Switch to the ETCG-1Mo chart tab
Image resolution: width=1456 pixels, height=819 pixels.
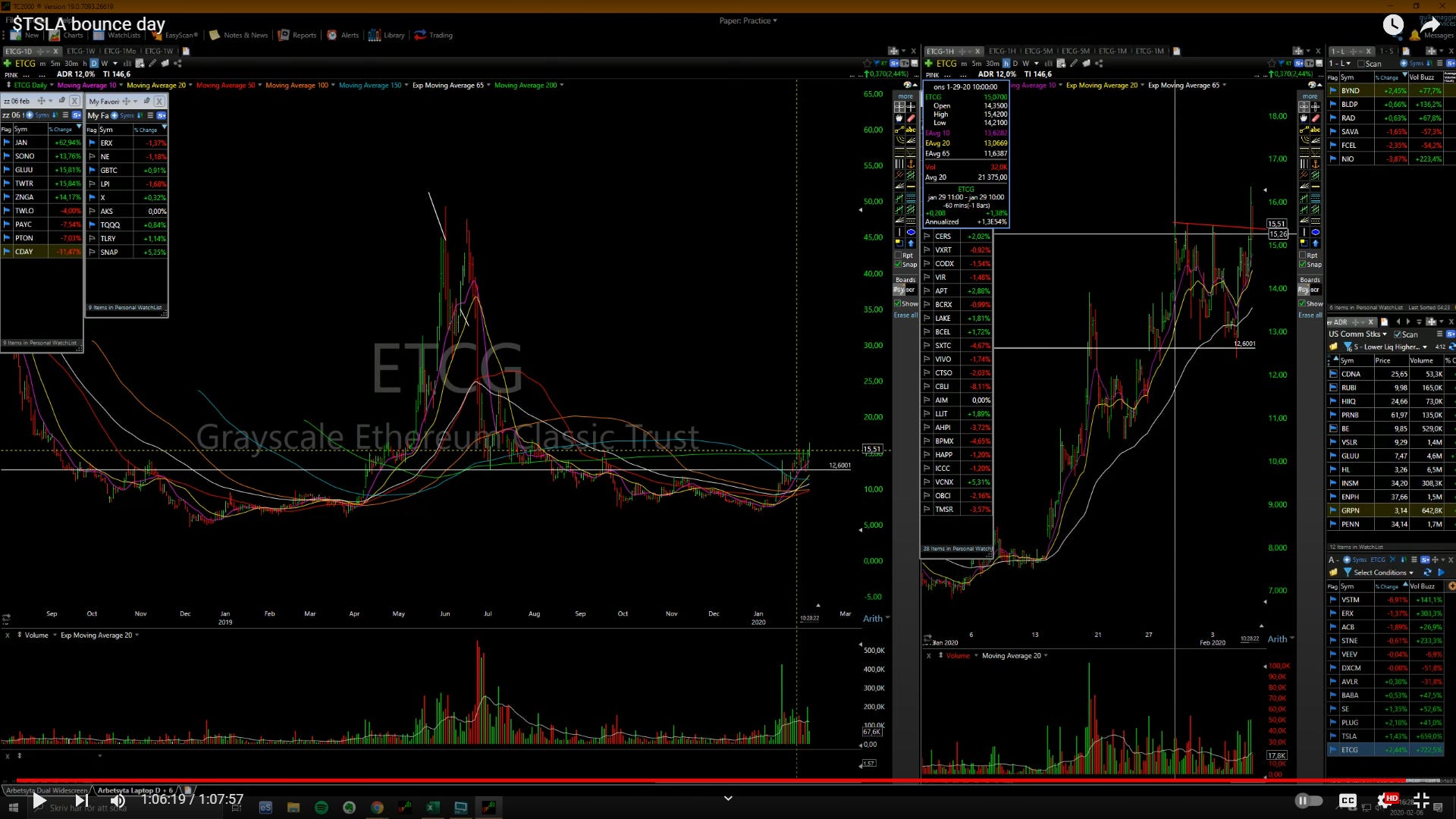tap(120, 52)
